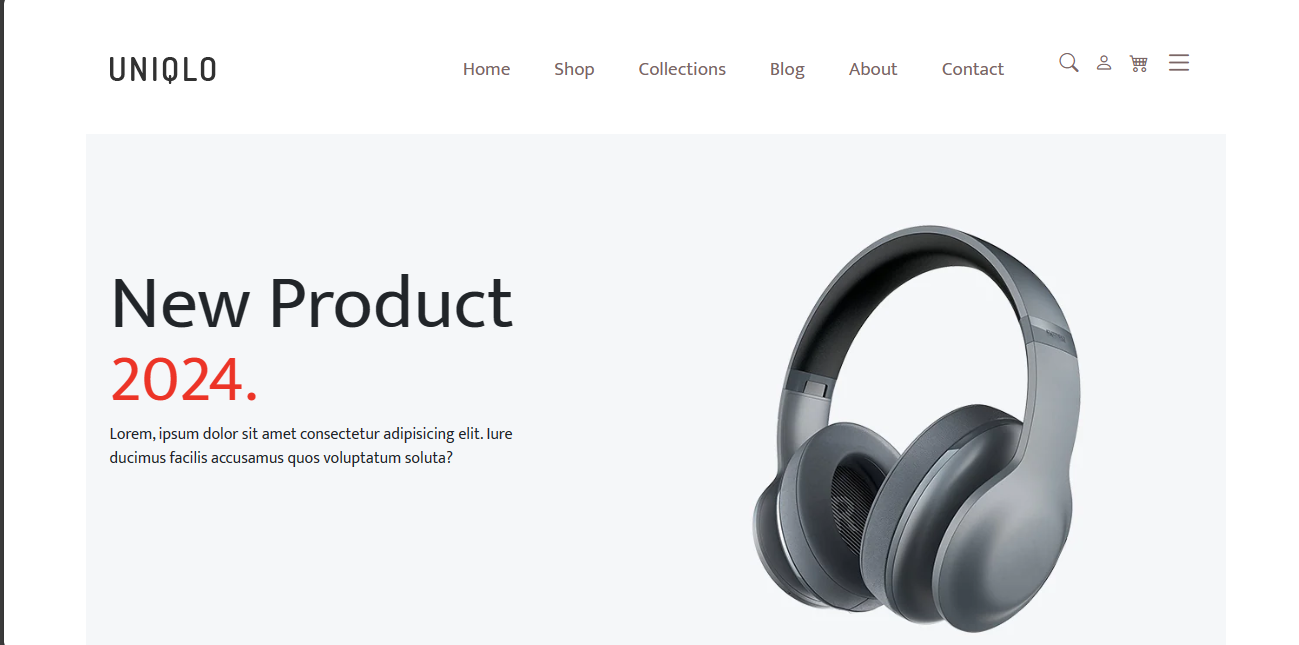Click the user account icon

coord(1104,63)
